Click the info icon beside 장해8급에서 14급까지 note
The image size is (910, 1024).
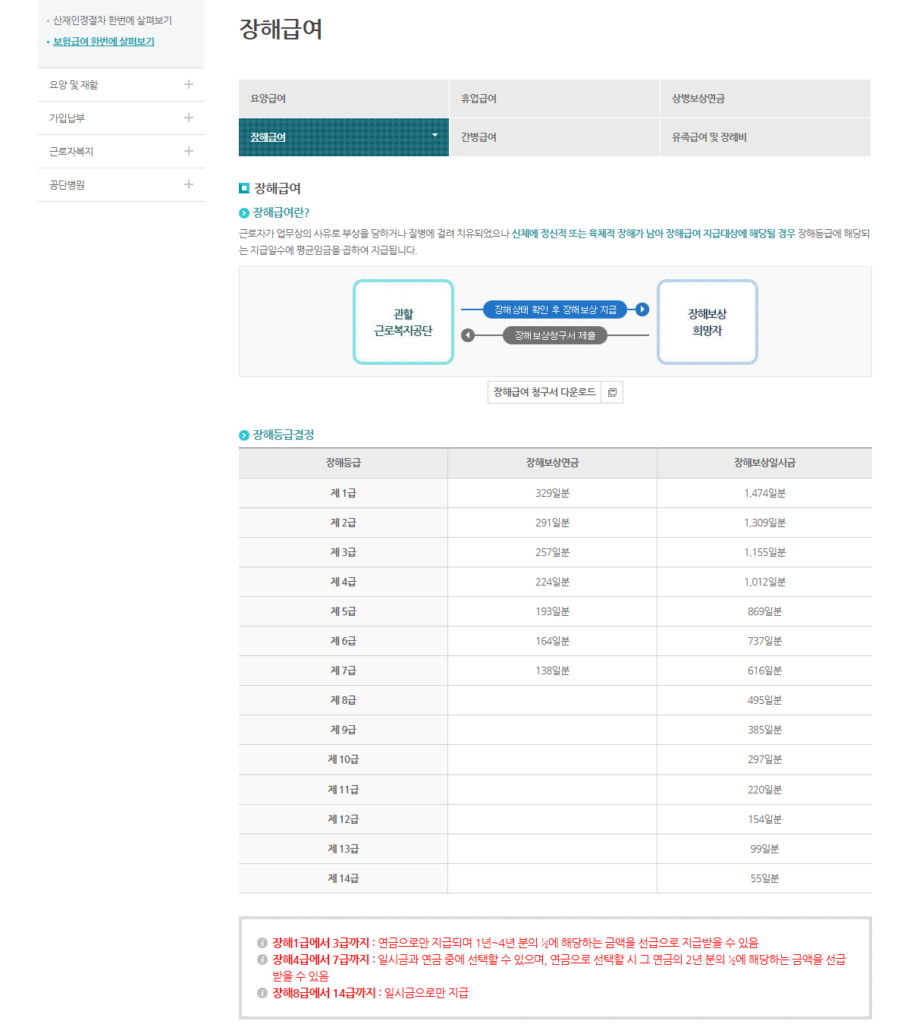pyautogui.click(x=262, y=993)
